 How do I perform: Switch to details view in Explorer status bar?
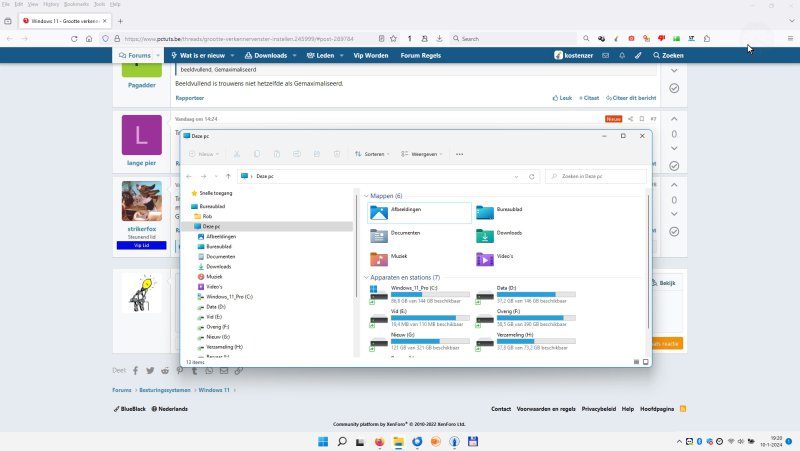pos(634,360)
